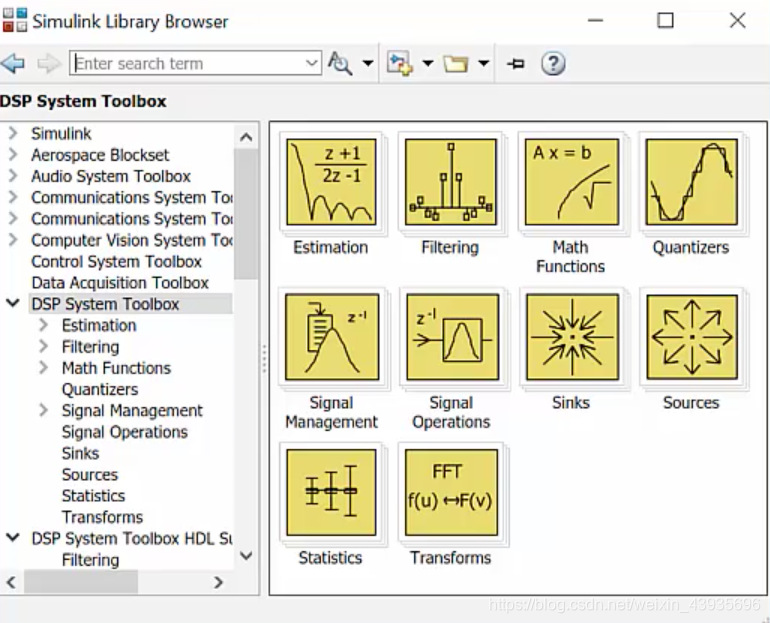Select Statistics in the tree list

coord(93,496)
